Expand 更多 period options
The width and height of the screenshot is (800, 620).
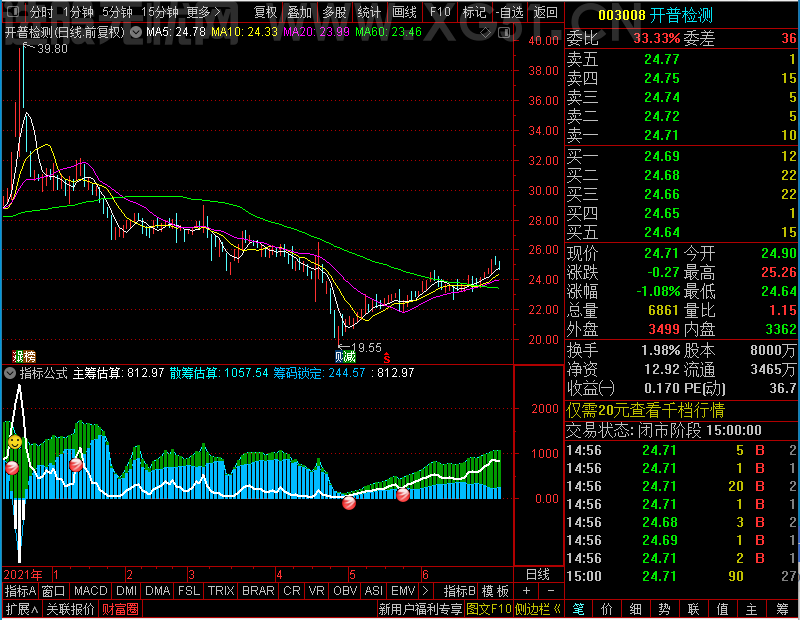click(x=203, y=12)
